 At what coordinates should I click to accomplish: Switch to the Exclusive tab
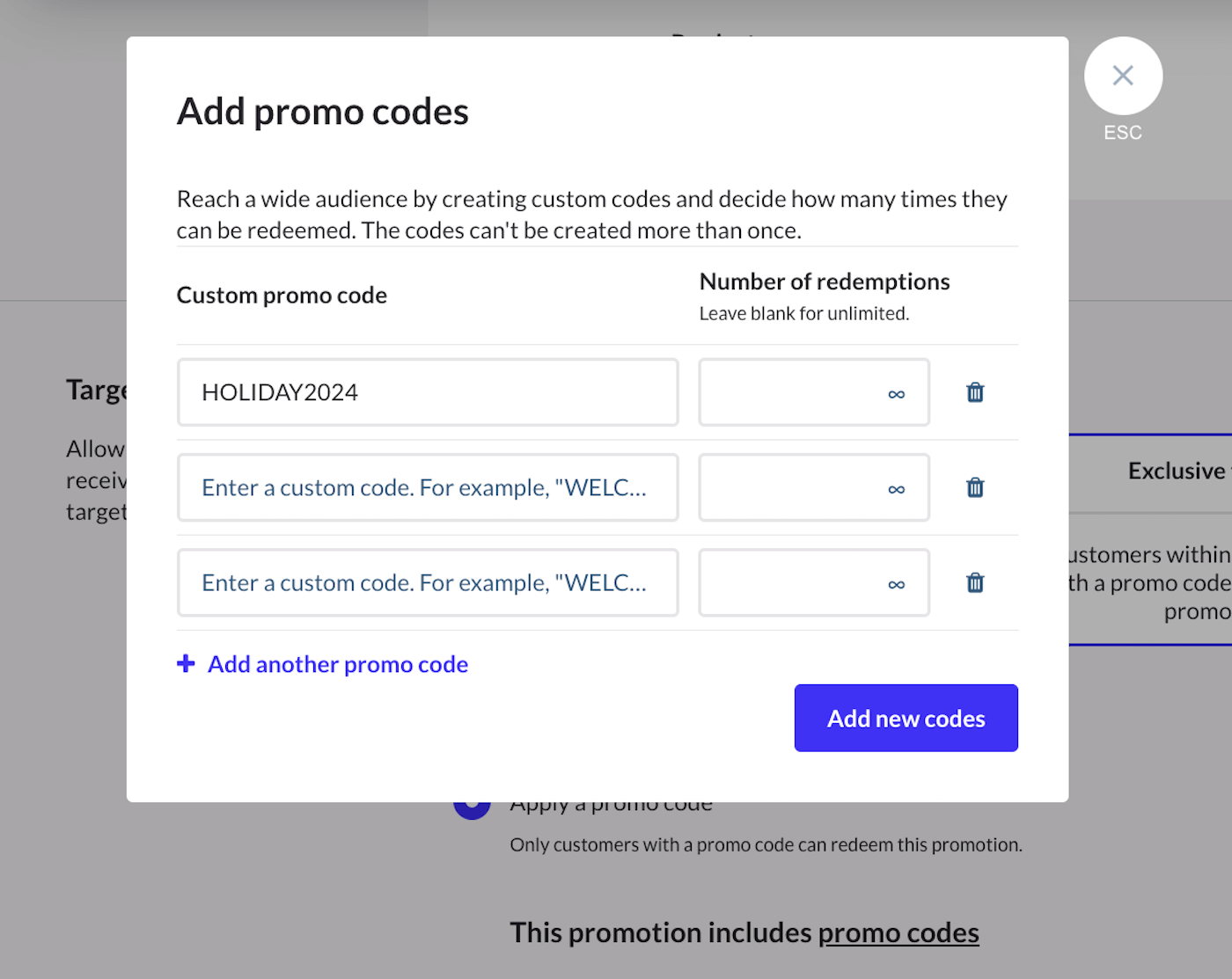1176,471
